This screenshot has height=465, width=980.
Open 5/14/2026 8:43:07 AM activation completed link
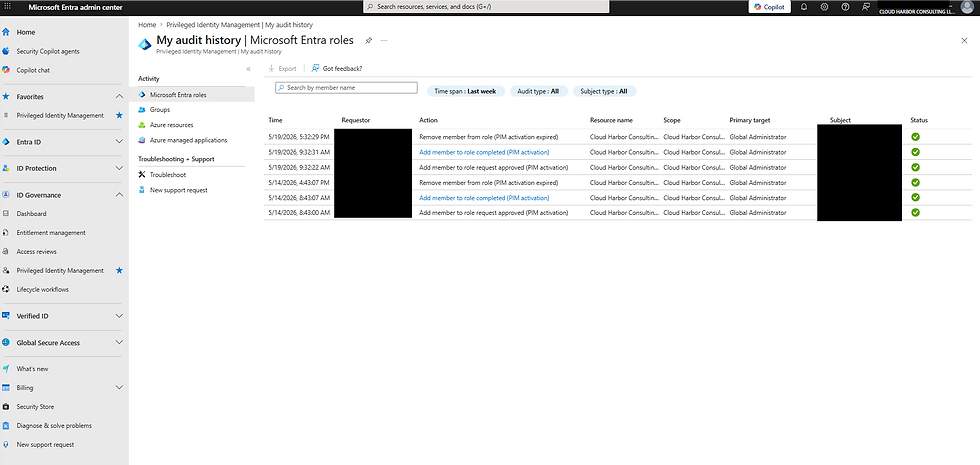coord(484,198)
